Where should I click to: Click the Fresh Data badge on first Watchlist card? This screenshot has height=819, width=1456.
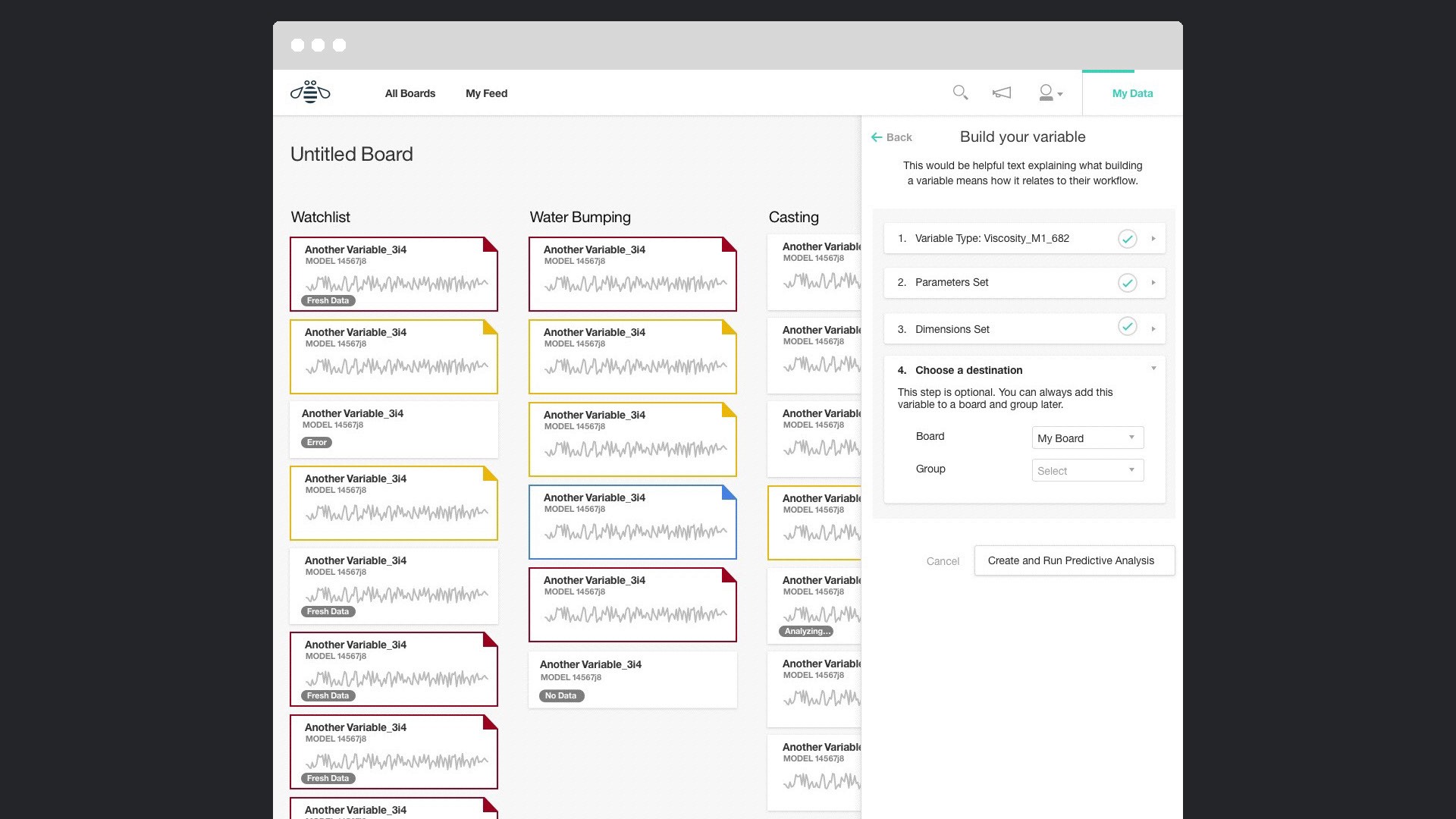point(328,300)
